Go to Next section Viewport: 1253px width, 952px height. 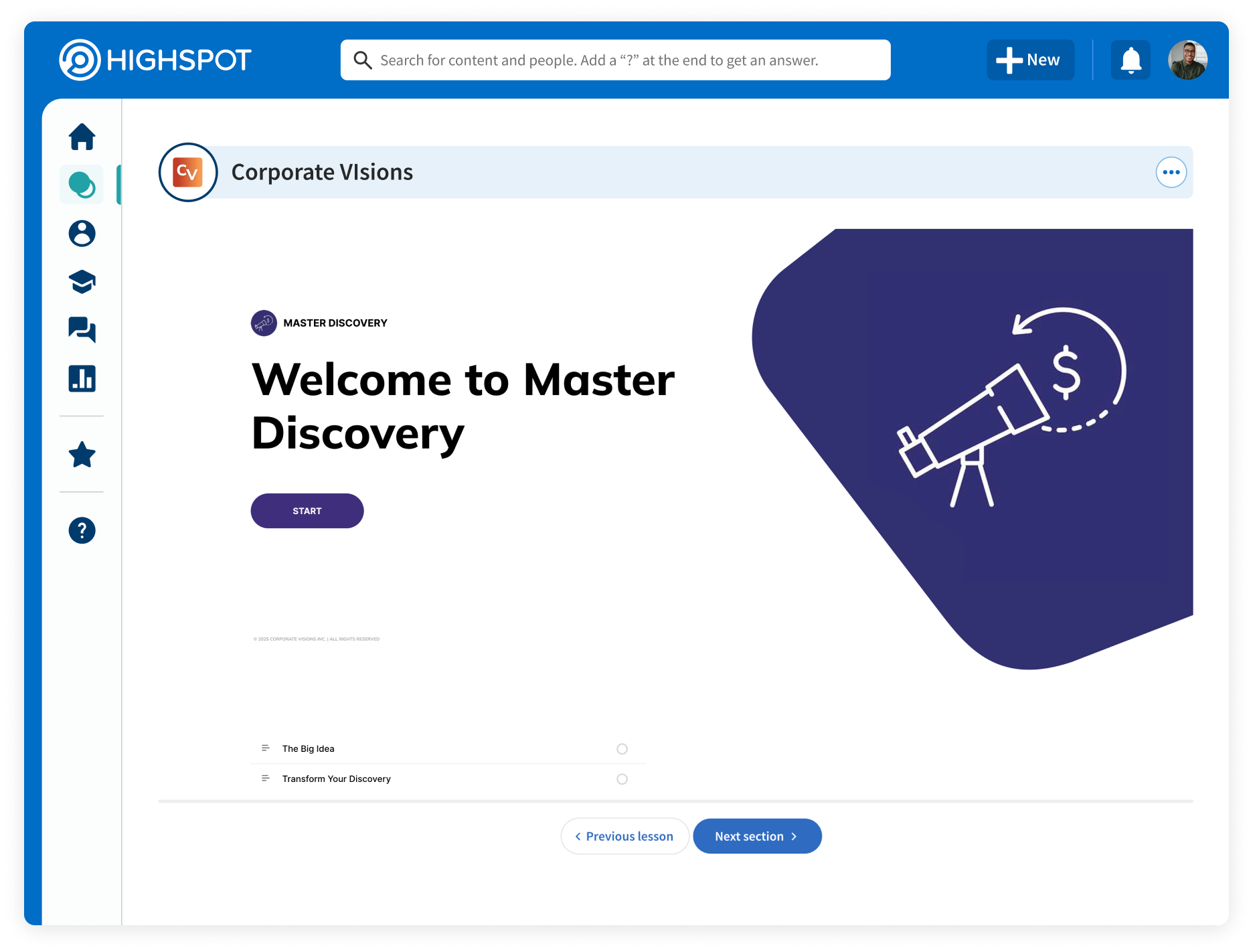point(756,836)
